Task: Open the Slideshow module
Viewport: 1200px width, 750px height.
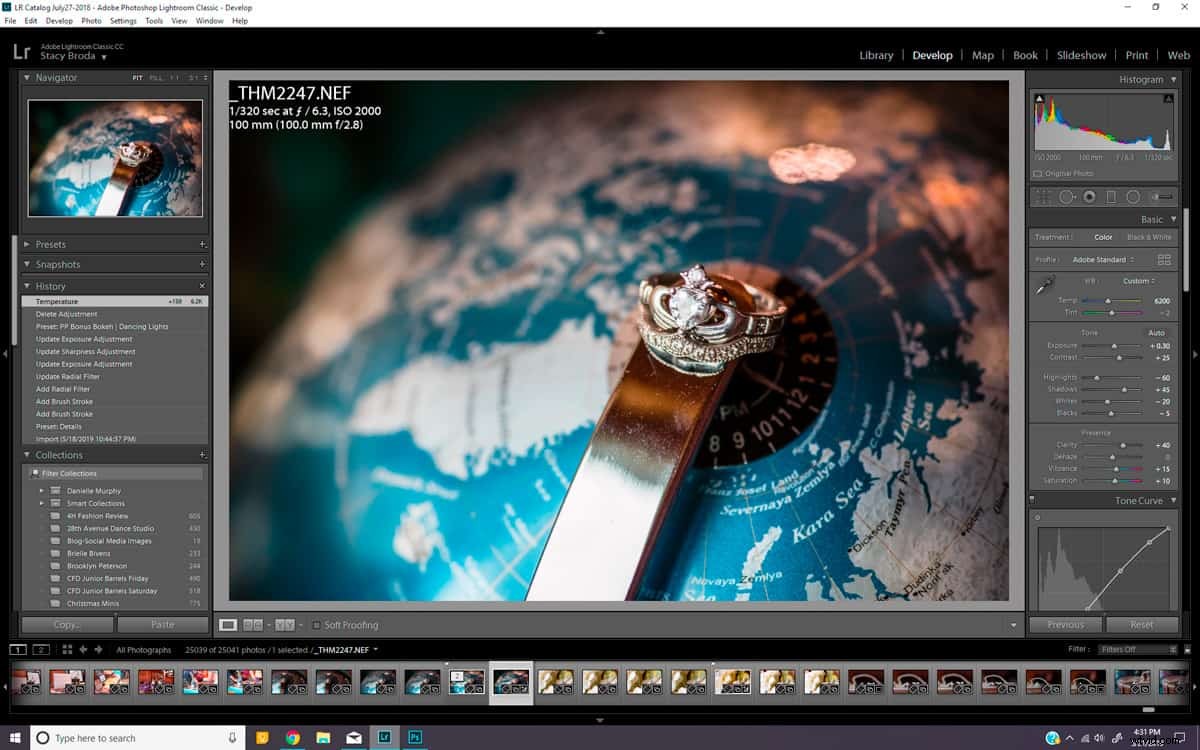Action: point(1081,55)
